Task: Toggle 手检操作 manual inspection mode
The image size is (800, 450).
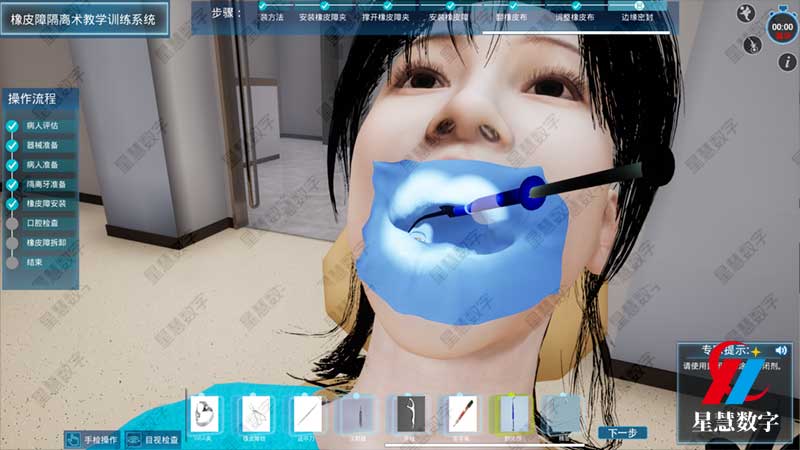Action: pyautogui.click(x=92, y=439)
